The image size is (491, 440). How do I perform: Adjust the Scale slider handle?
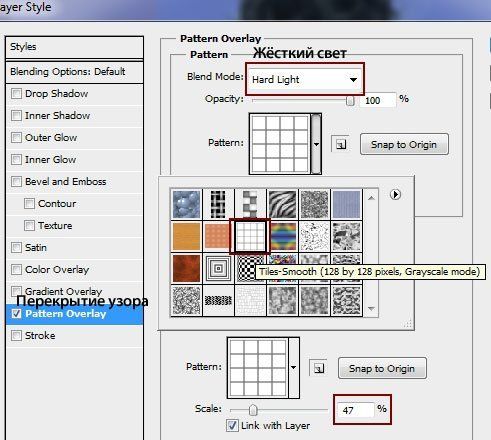click(x=253, y=410)
